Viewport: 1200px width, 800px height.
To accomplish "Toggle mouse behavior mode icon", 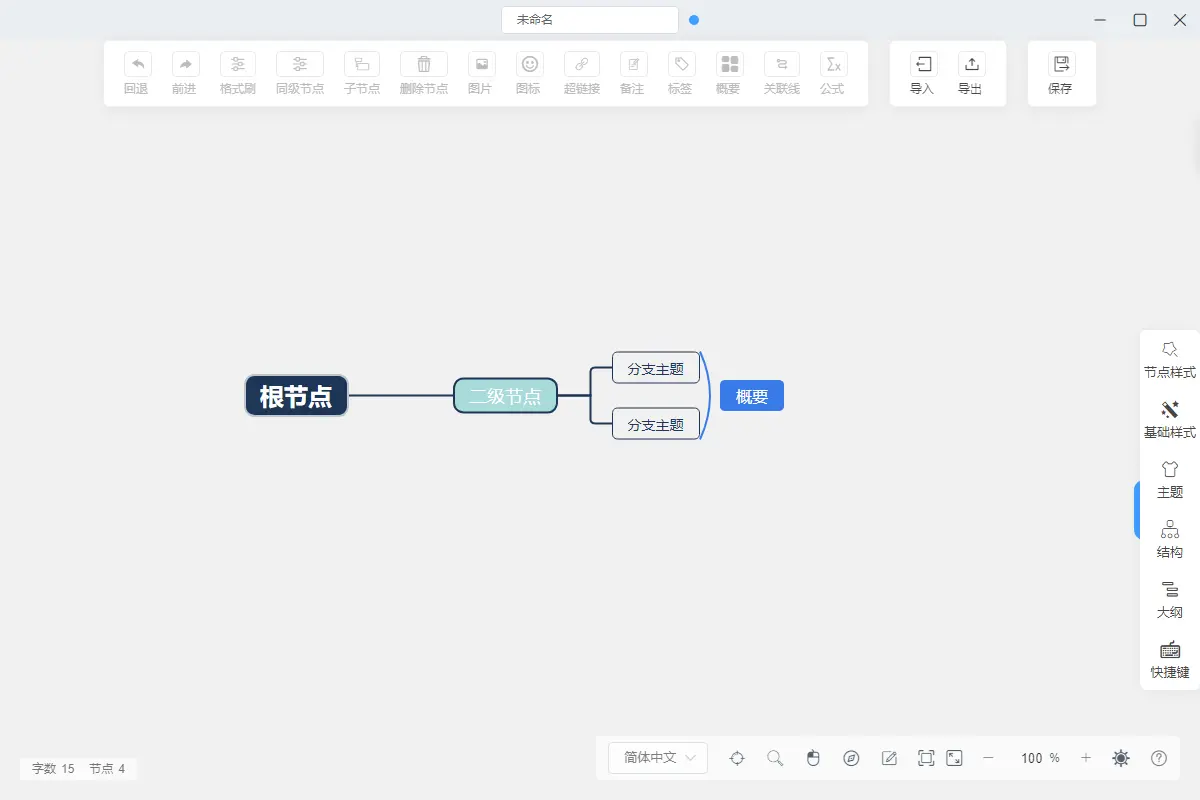I will tap(813, 758).
